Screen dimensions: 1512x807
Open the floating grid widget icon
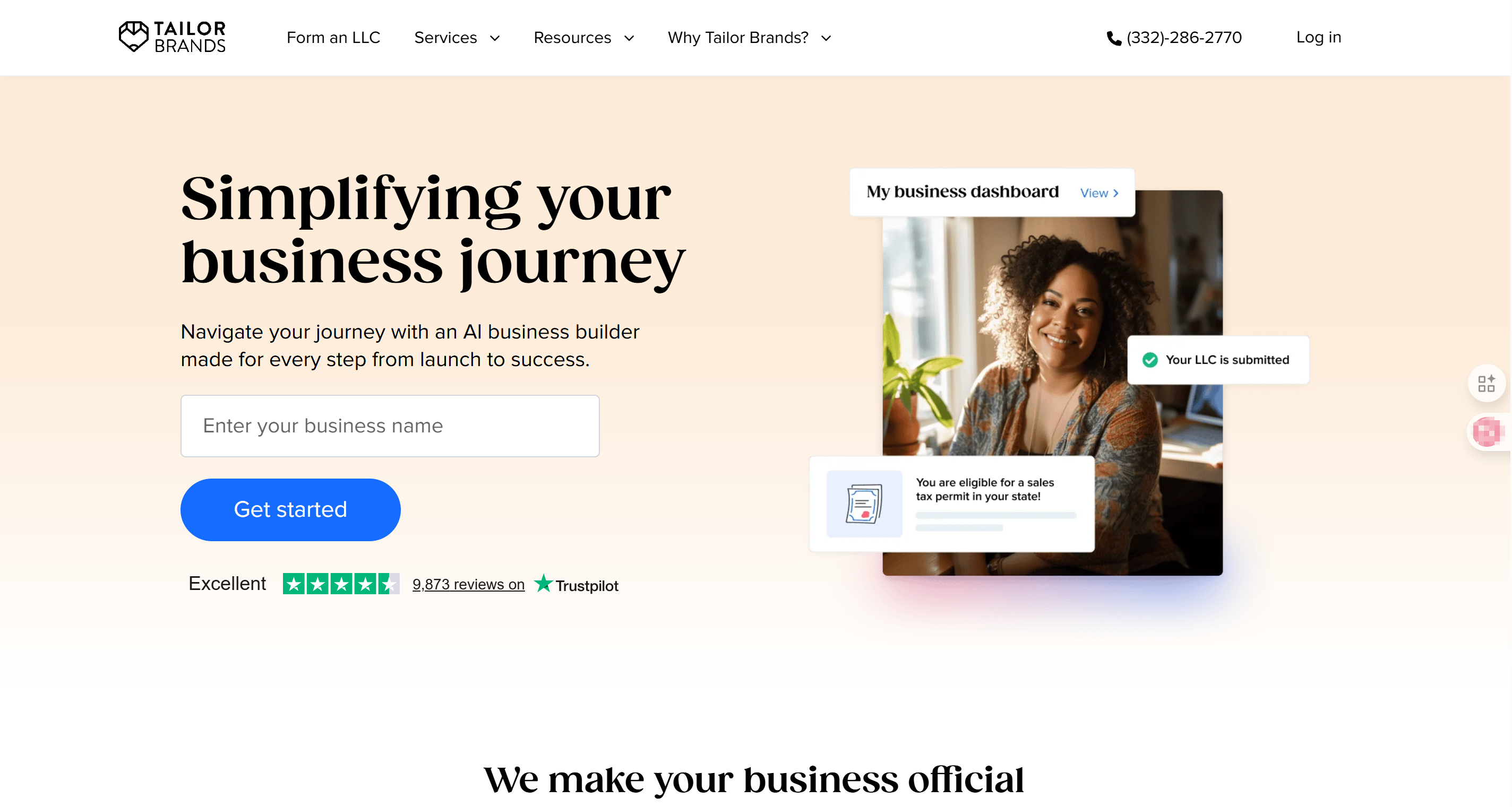pyautogui.click(x=1486, y=384)
